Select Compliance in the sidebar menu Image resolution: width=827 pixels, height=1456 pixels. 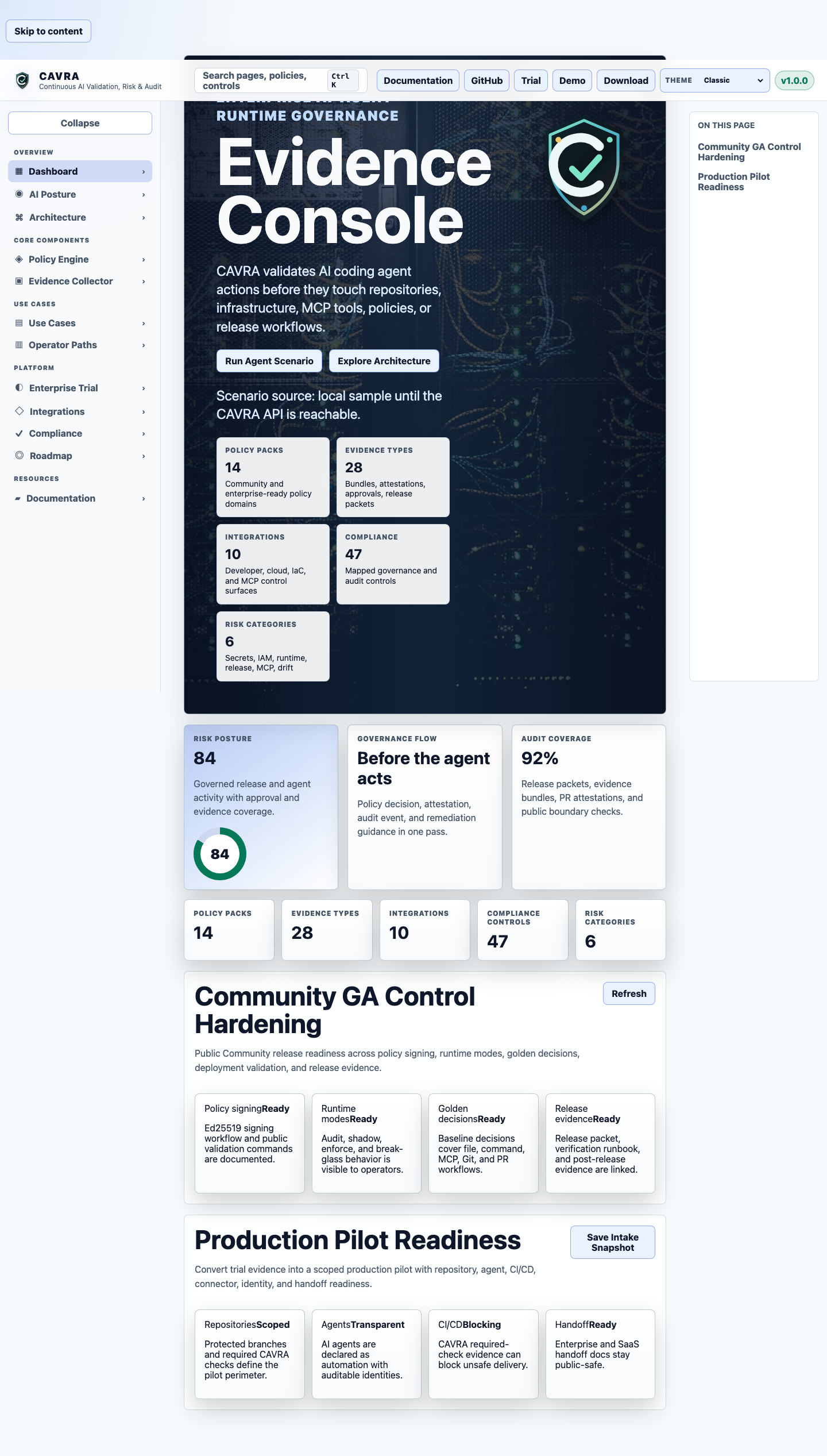pyautogui.click(x=80, y=433)
